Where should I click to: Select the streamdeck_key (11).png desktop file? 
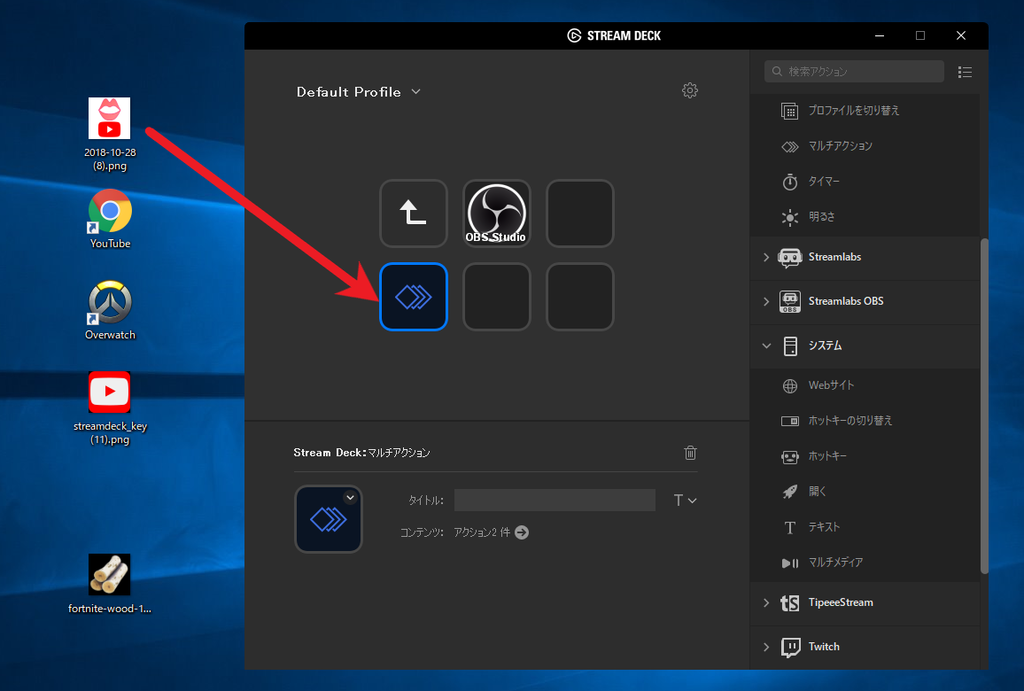click(x=110, y=409)
